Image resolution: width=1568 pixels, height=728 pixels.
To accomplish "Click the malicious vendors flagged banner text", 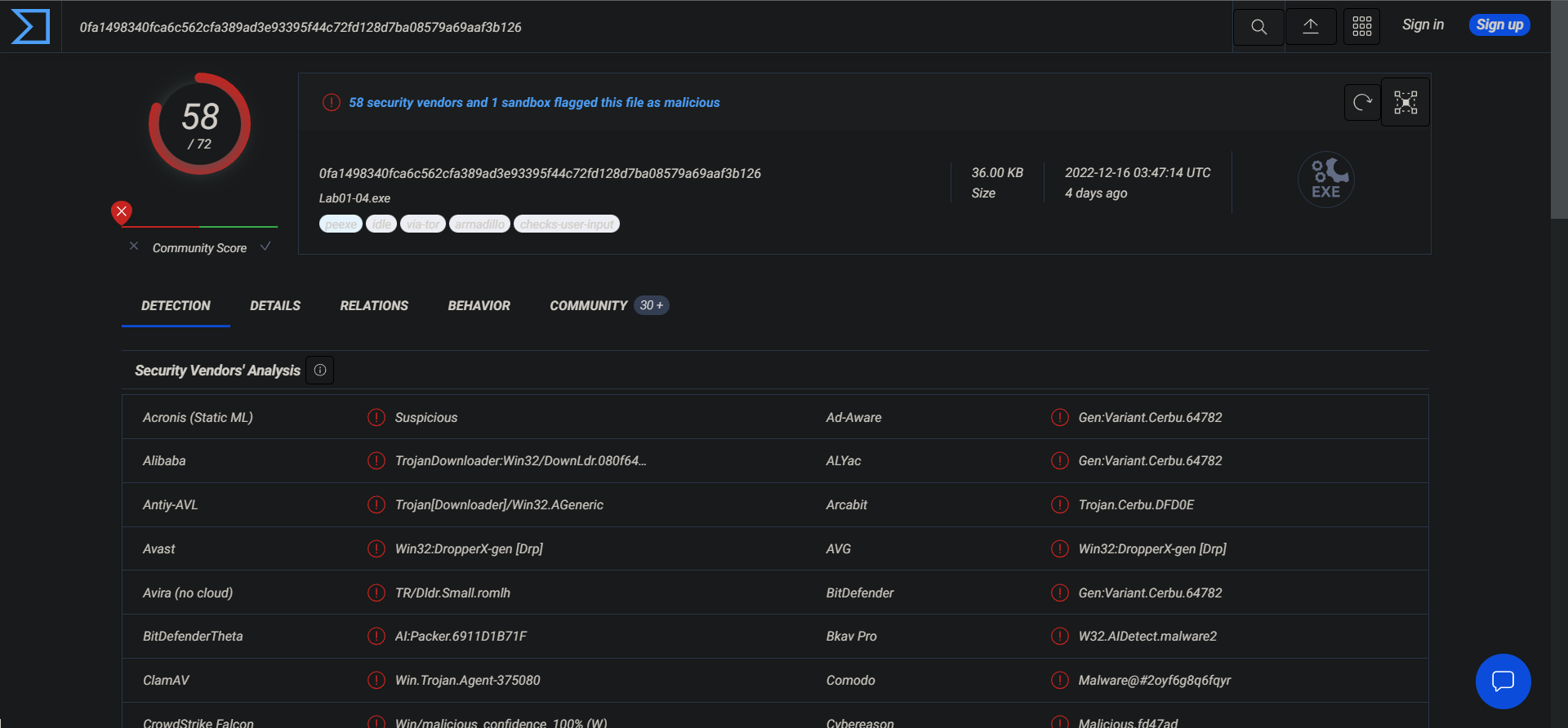I will [534, 103].
